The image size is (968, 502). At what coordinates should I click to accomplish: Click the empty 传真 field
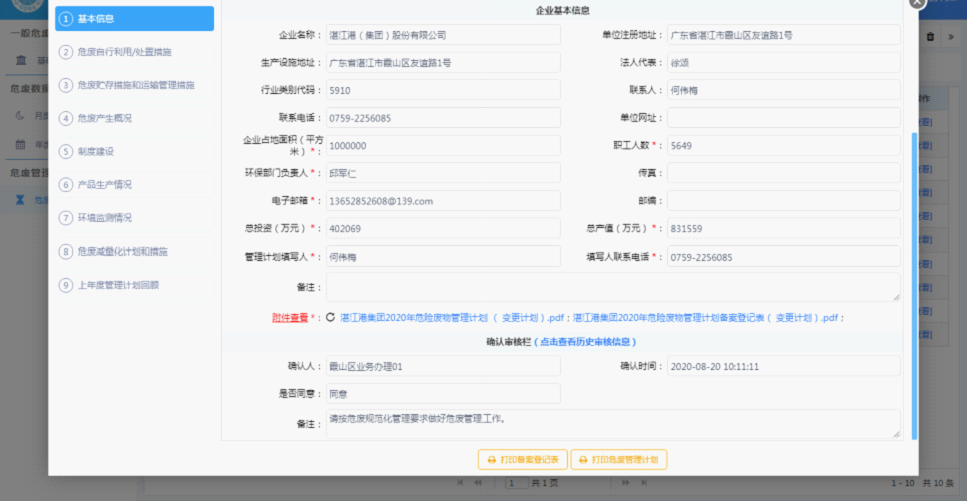[783, 174]
